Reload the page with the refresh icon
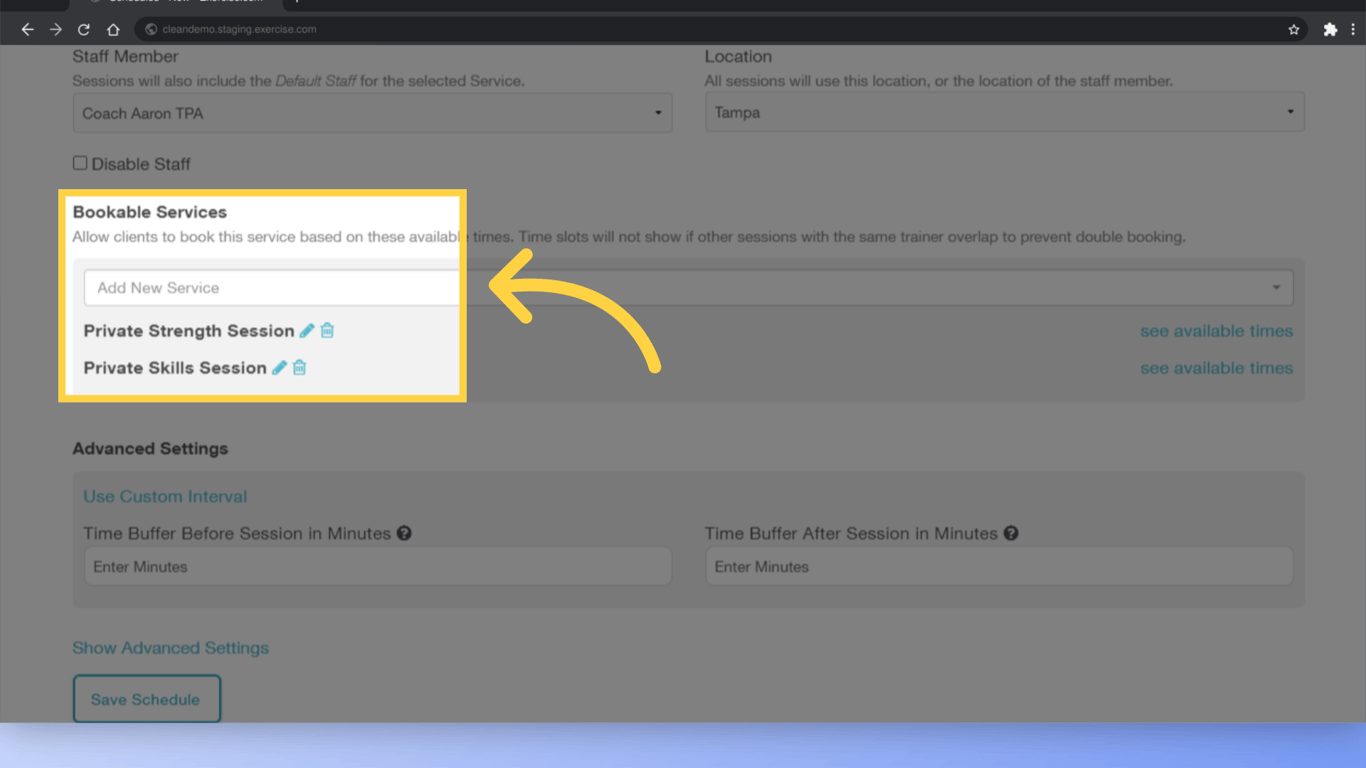1366x768 pixels. click(83, 29)
